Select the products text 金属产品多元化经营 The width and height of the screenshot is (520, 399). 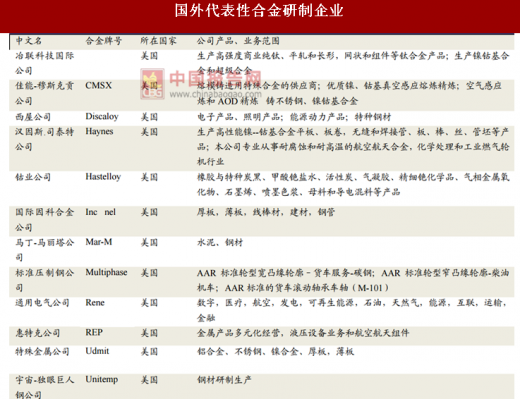[x=238, y=333]
